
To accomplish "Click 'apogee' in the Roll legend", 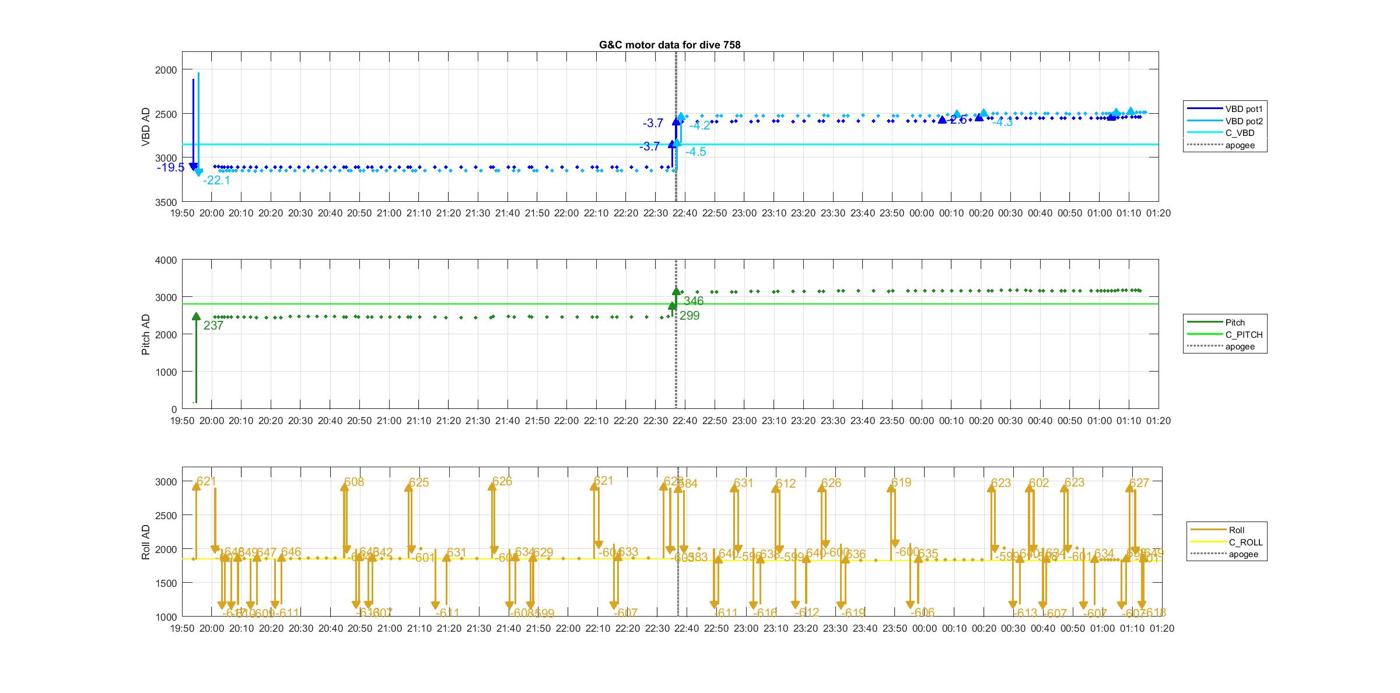I will tap(1244, 554).
